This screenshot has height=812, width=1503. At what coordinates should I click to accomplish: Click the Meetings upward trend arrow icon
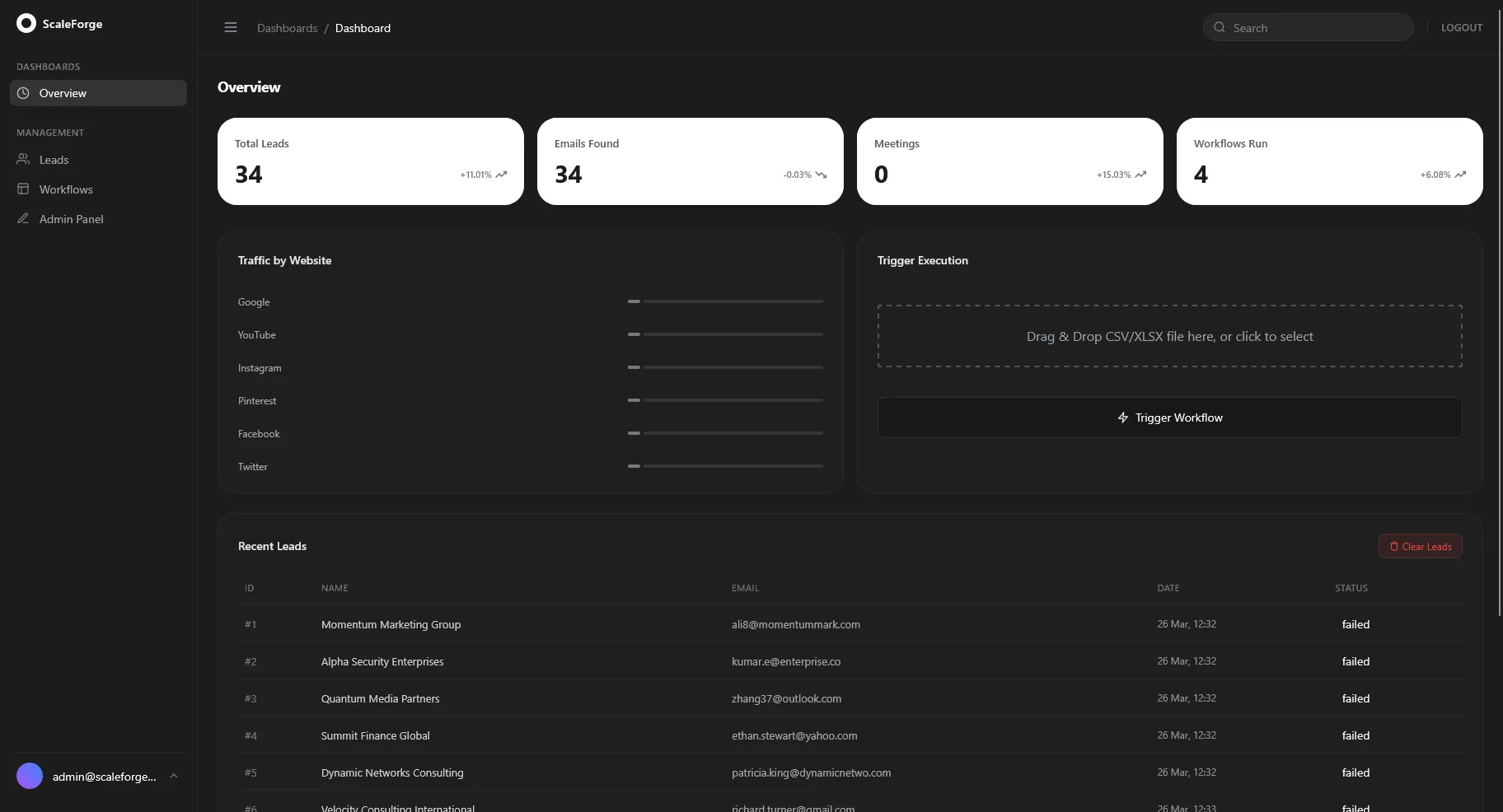(x=1140, y=175)
